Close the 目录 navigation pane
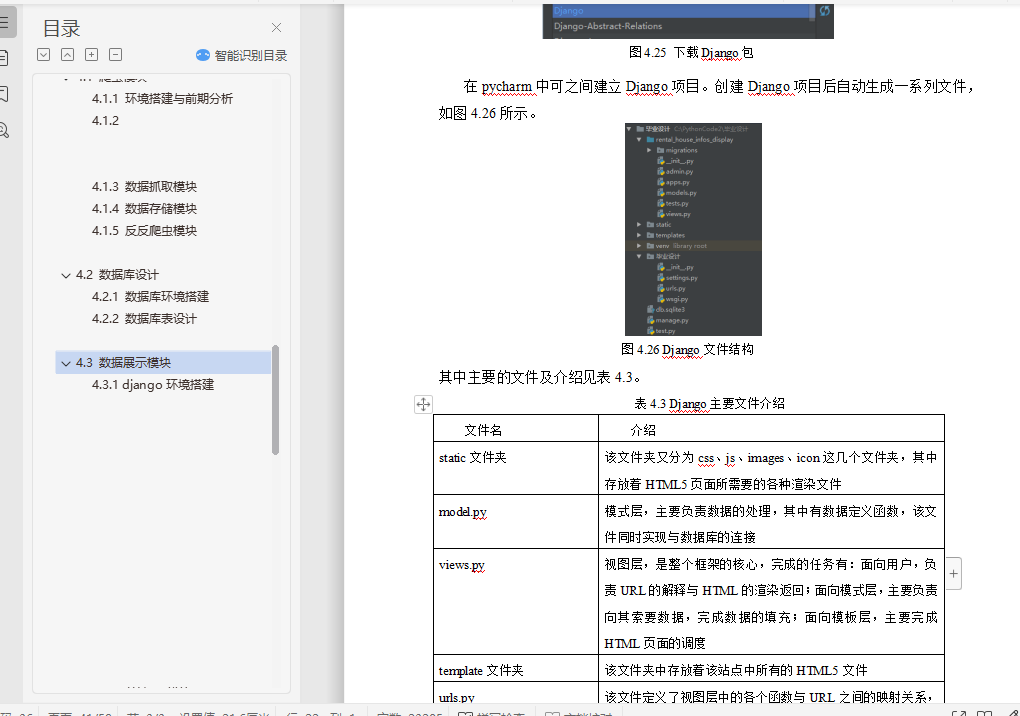 276,27
